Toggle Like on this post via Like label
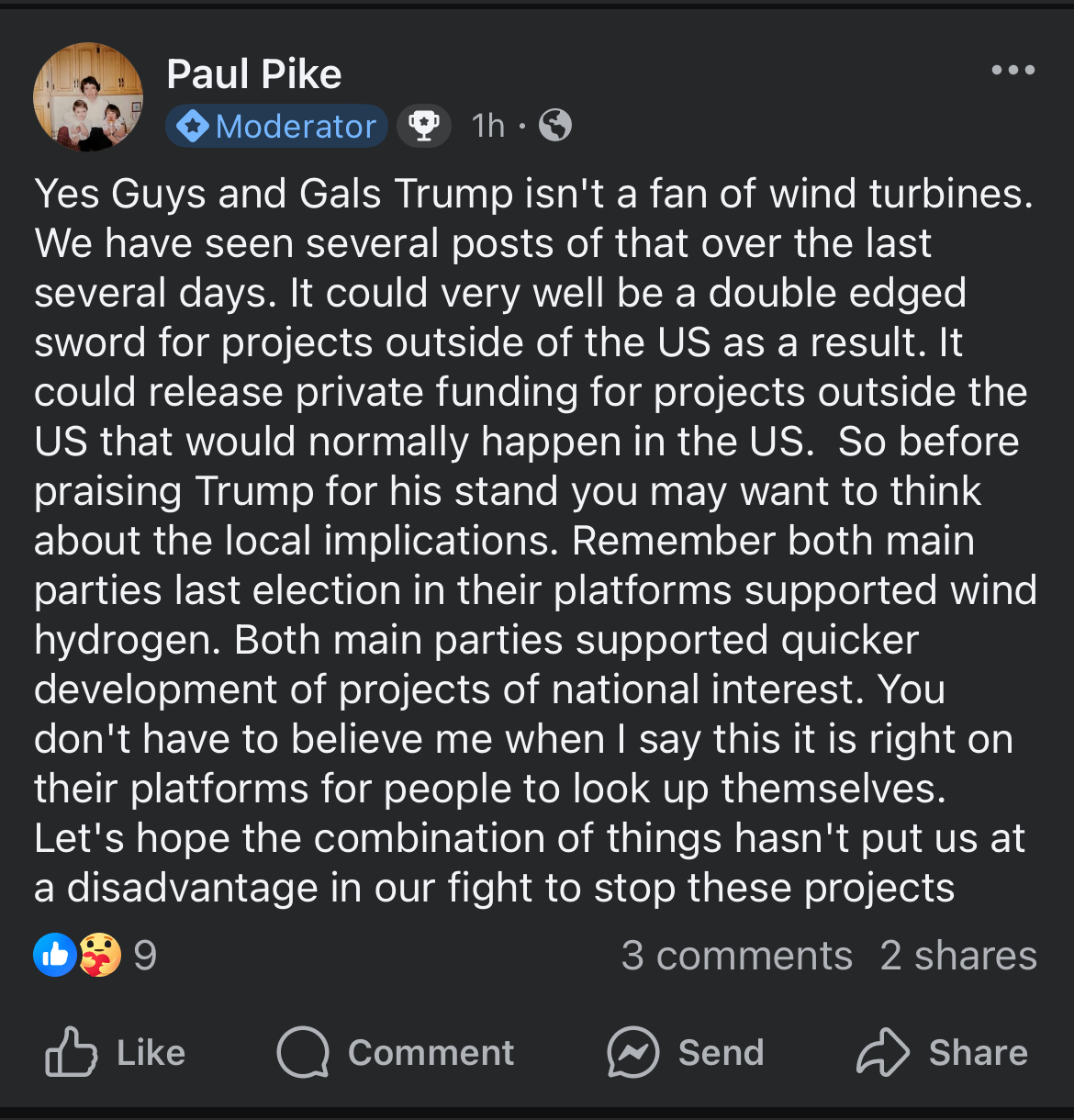The image size is (1074, 1120). coord(151,1052)
